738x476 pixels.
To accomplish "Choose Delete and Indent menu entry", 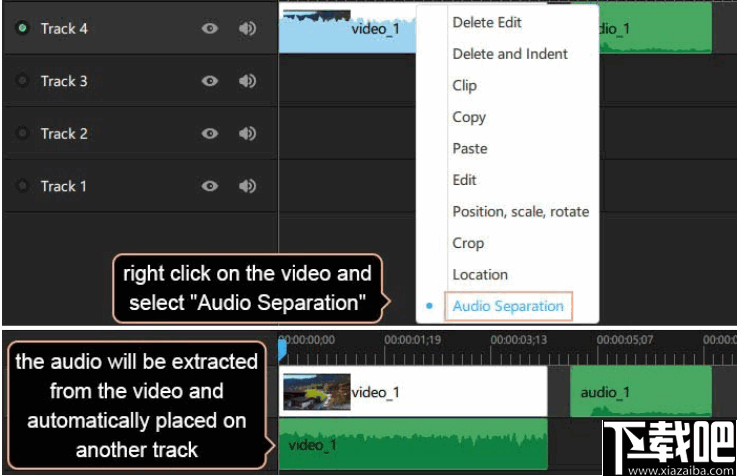I will pyautogui.click(x=510, y=54).
